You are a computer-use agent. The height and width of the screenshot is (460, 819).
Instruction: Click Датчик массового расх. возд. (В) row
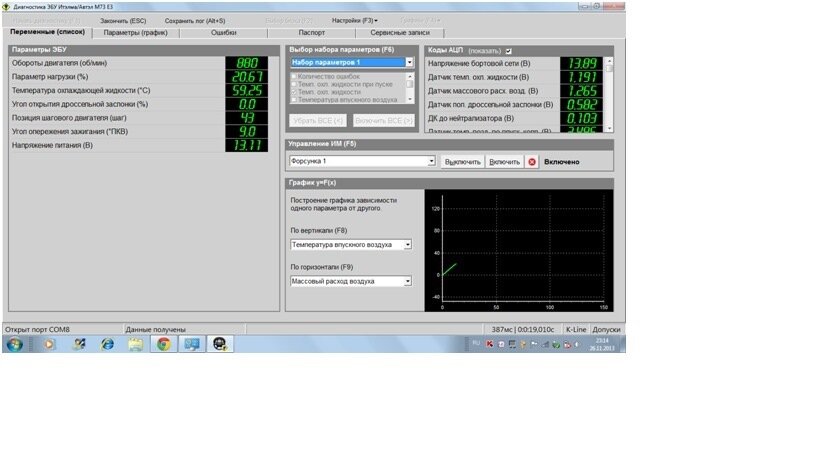pyautogui.click(x=514, y=91)
